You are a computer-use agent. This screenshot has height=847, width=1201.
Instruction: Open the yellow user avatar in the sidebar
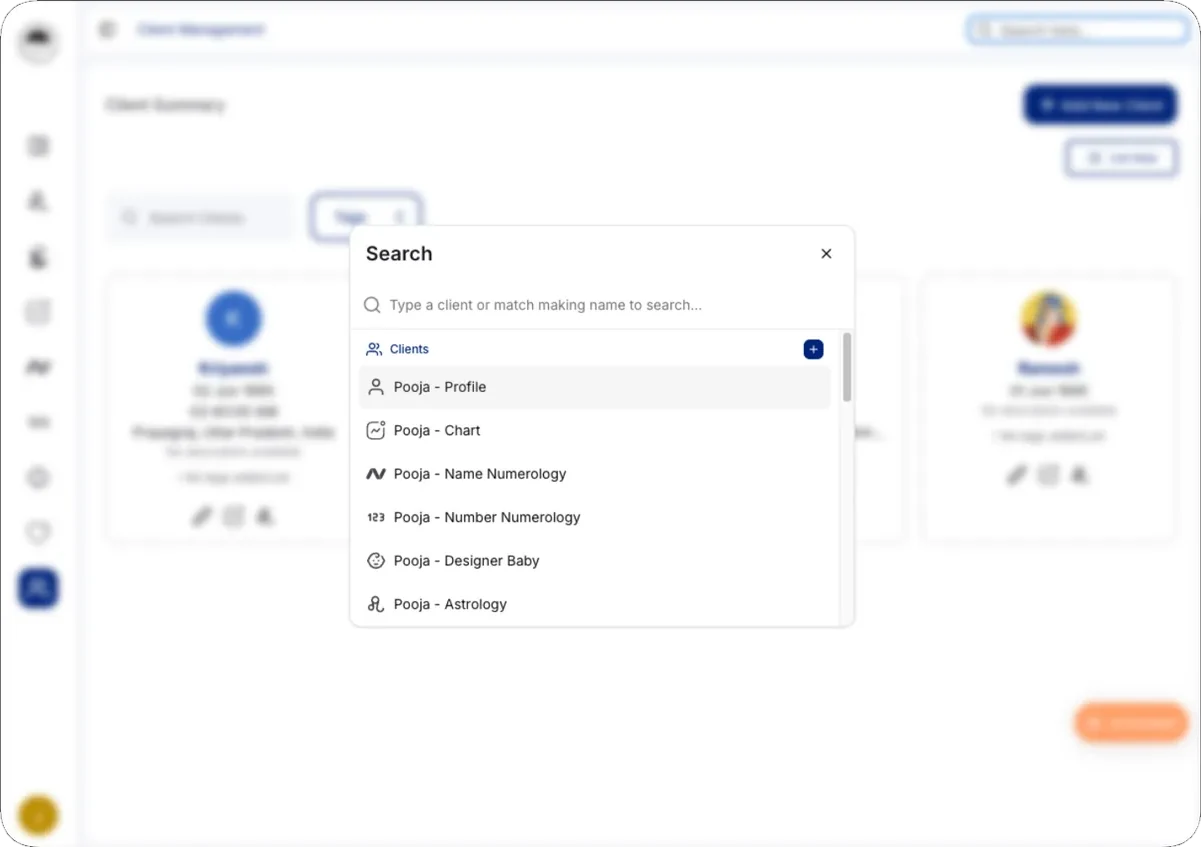click(39, 816)
